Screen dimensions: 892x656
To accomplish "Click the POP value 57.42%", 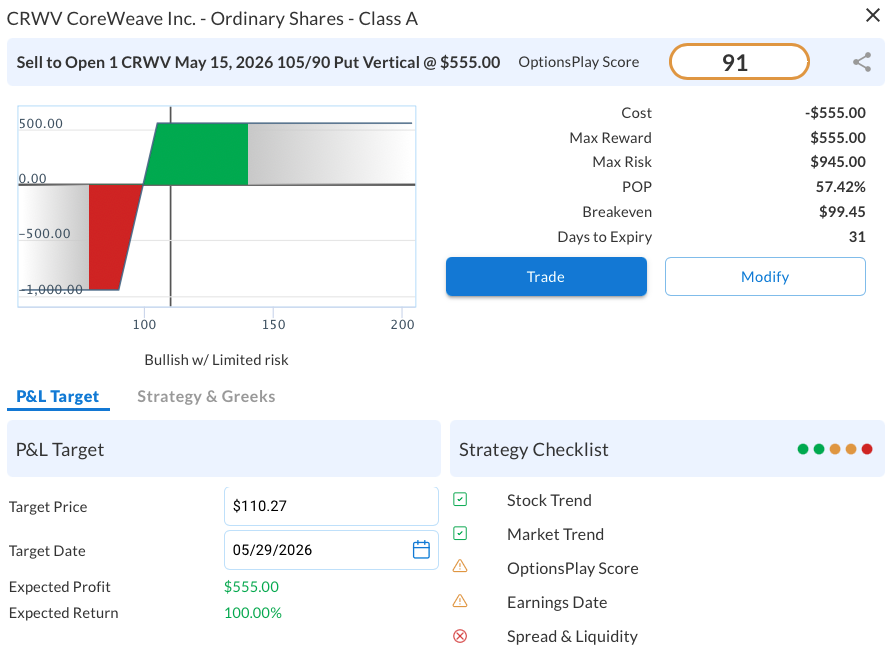I will [840, 187].
